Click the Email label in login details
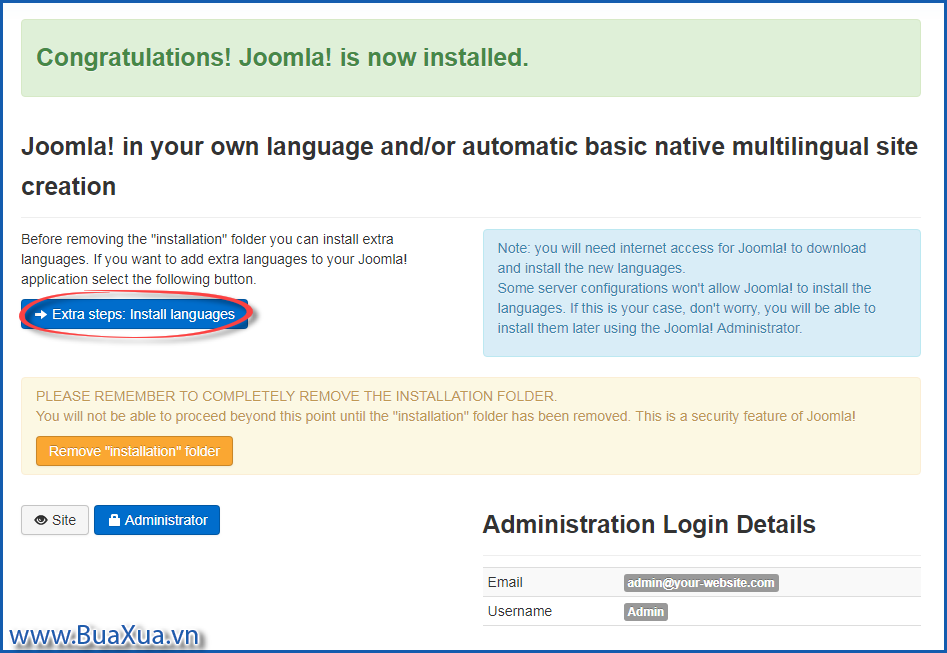This screenshot has height=653, width=947. (505, 582)
